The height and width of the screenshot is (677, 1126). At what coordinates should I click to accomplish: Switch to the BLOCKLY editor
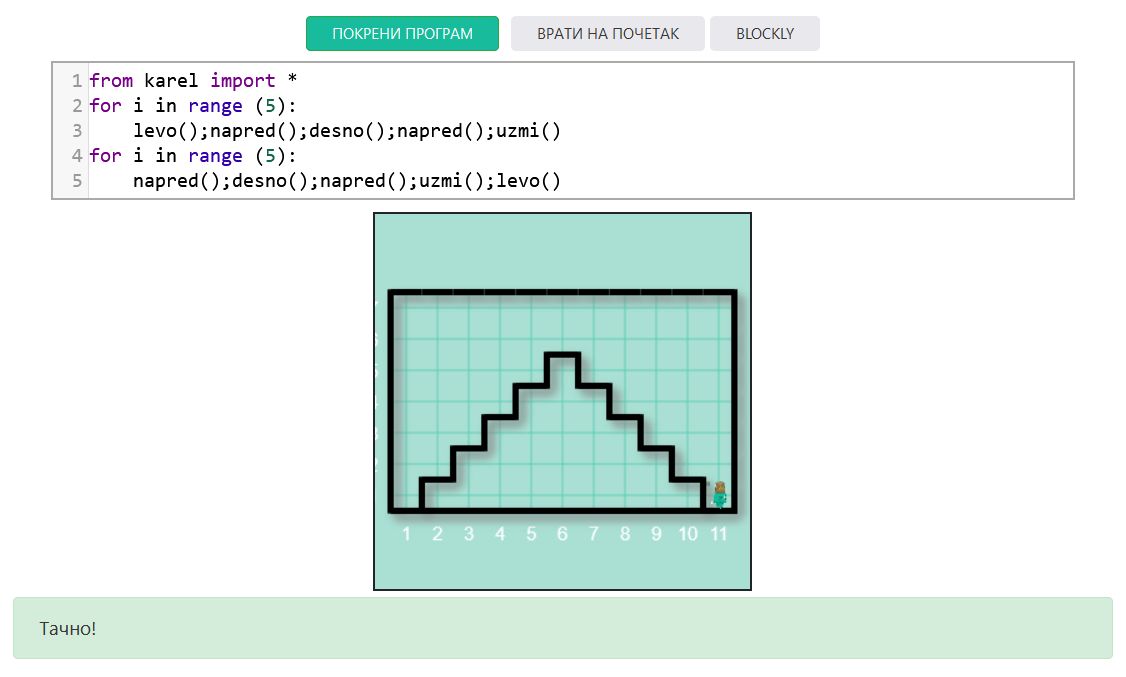764,33
